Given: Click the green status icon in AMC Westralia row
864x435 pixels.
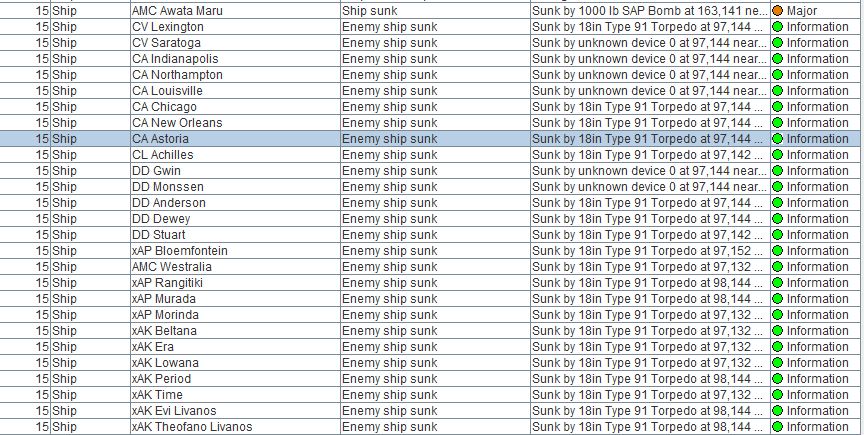Looking at the screenshot, I should click(777, 266).
